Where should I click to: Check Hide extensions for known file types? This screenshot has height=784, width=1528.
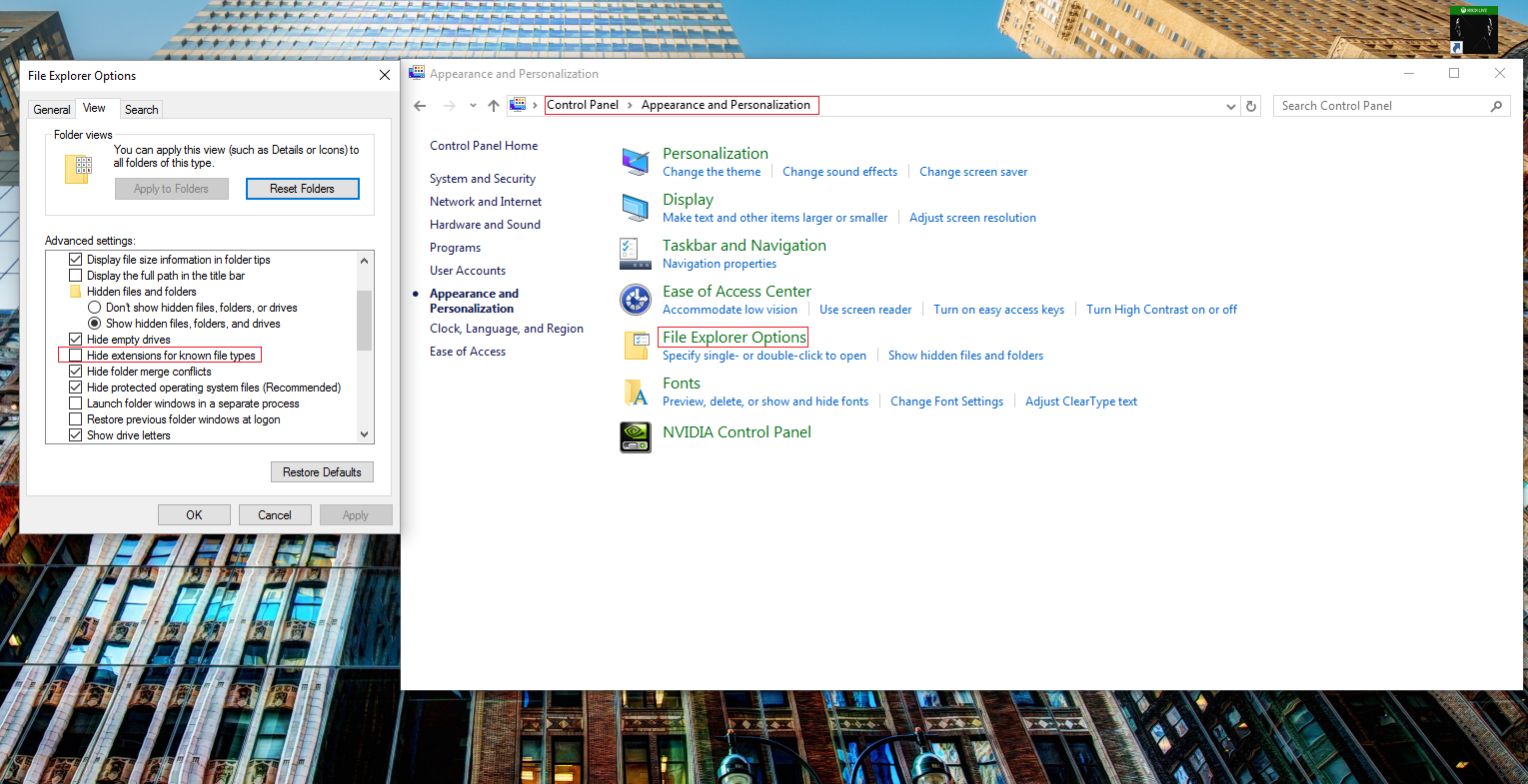coord(75,356)
